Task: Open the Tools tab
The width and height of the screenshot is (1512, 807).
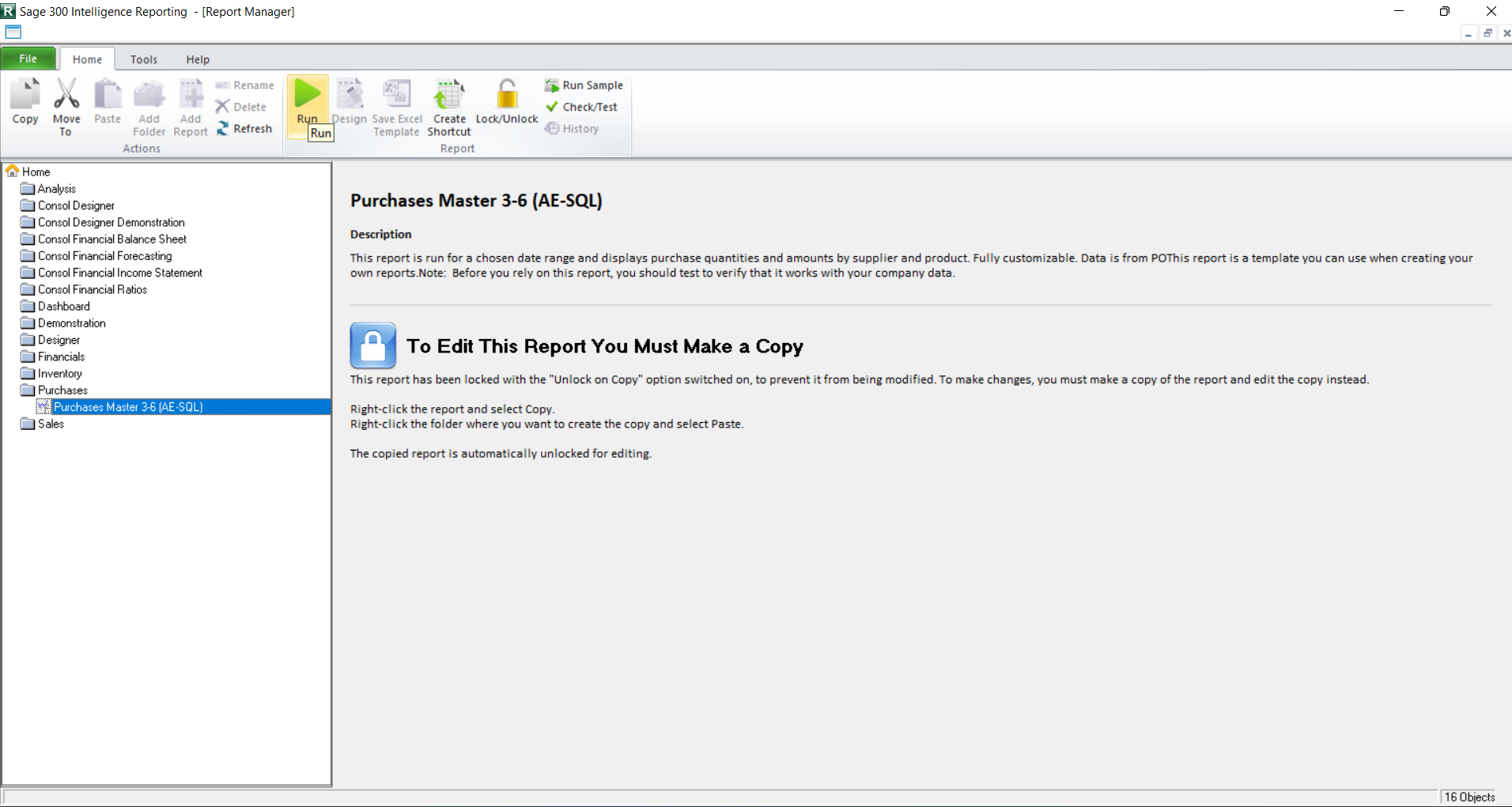Action: 144,58
